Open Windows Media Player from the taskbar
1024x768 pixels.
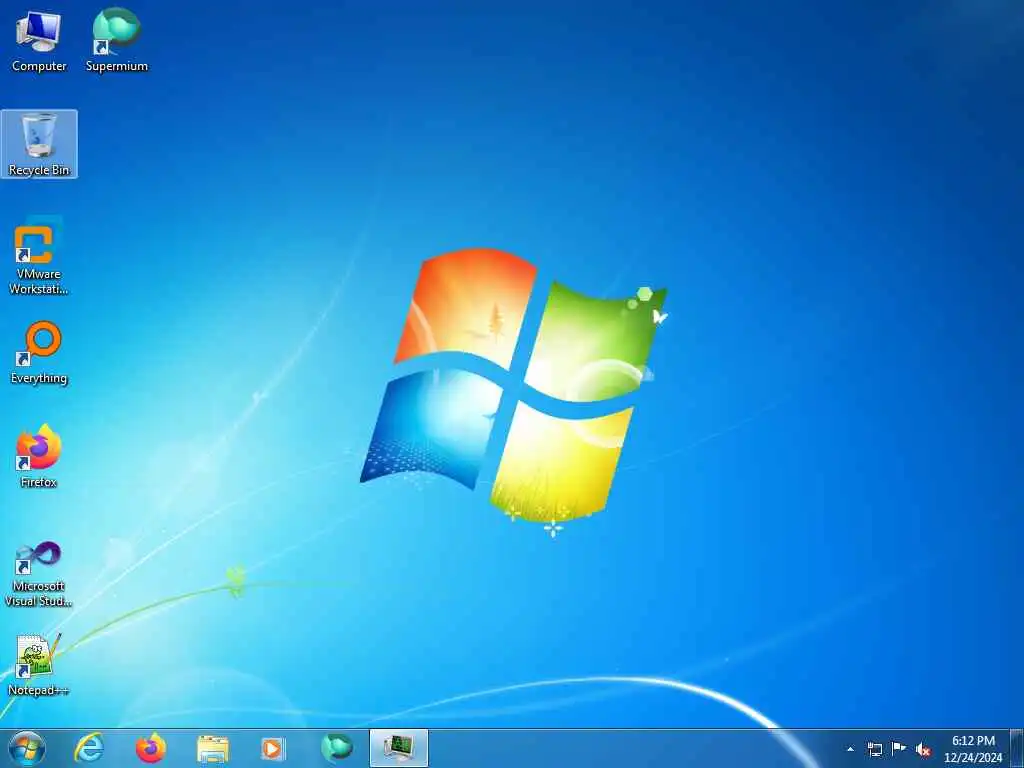tap(272, 748)
